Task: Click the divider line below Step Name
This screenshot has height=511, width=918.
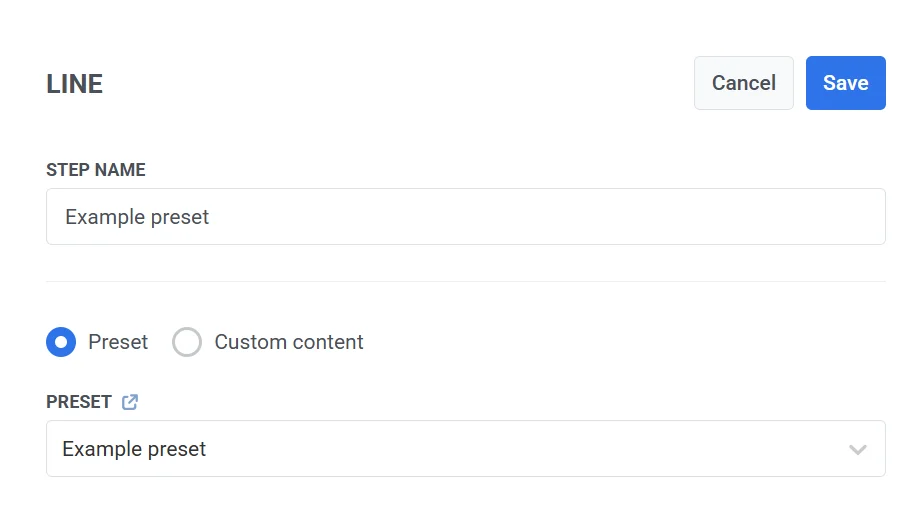Action: [x=465, y=282]
